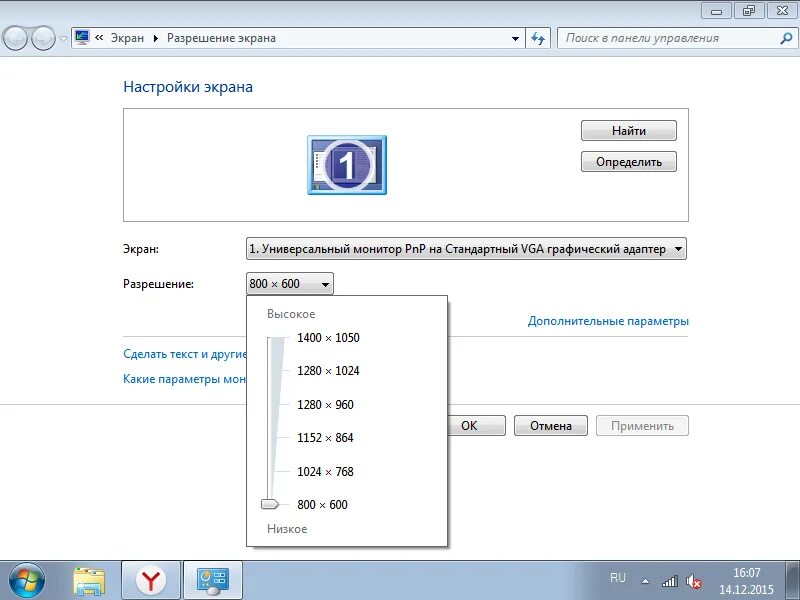This screenshot has width=800, height=600.
Task: Click the muted volume tray icon
Action: pyautogui.click(x=693, y=581)
